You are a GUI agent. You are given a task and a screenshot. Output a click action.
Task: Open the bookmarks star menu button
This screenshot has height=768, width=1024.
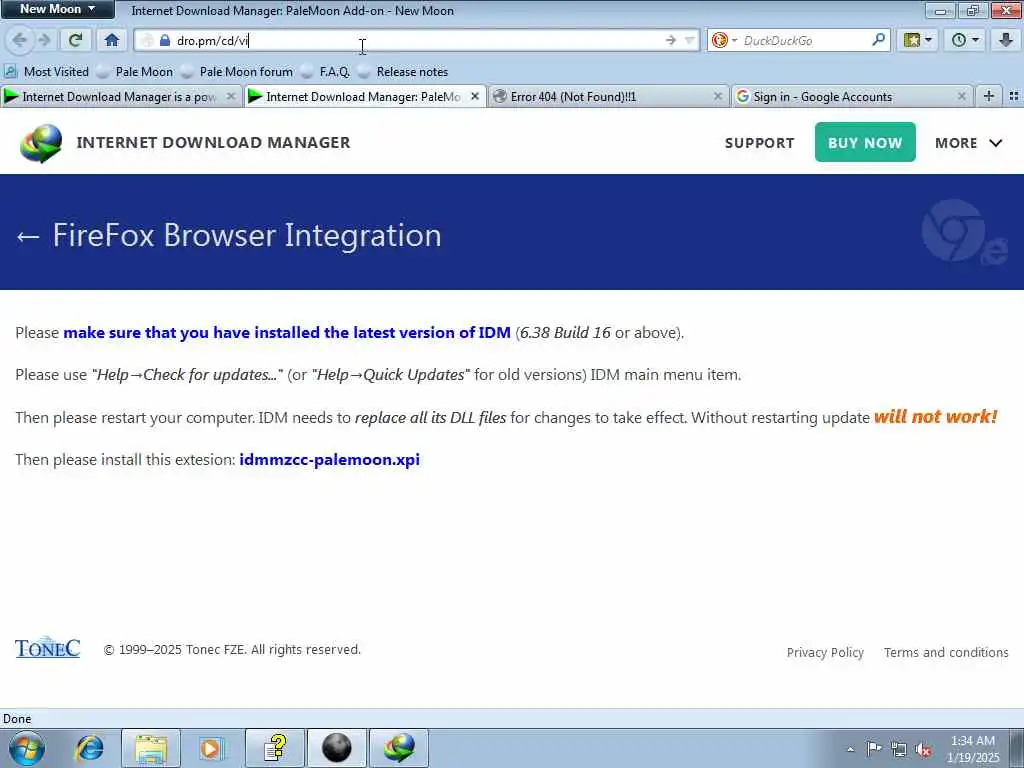(x=918, y=40)
